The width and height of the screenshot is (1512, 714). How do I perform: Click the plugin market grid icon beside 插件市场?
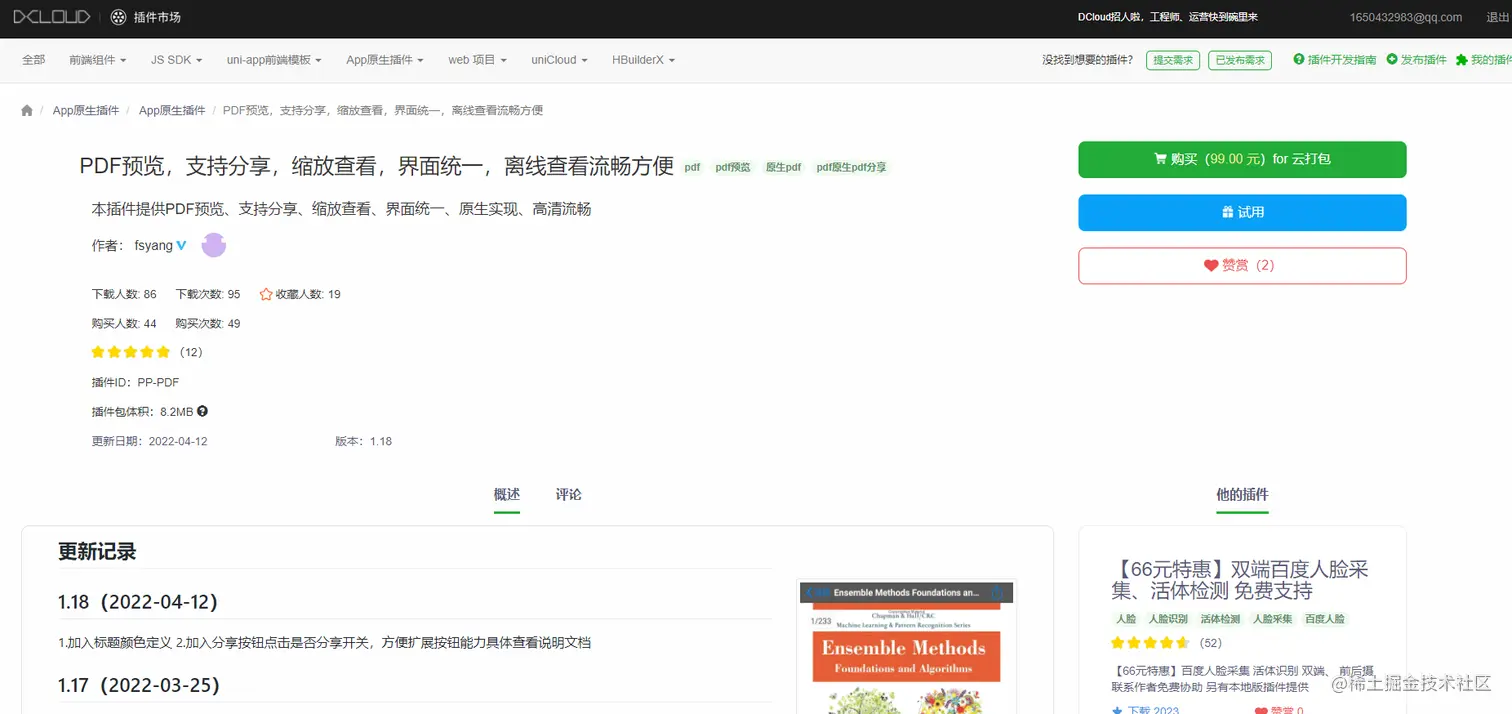tap(119, 17)
